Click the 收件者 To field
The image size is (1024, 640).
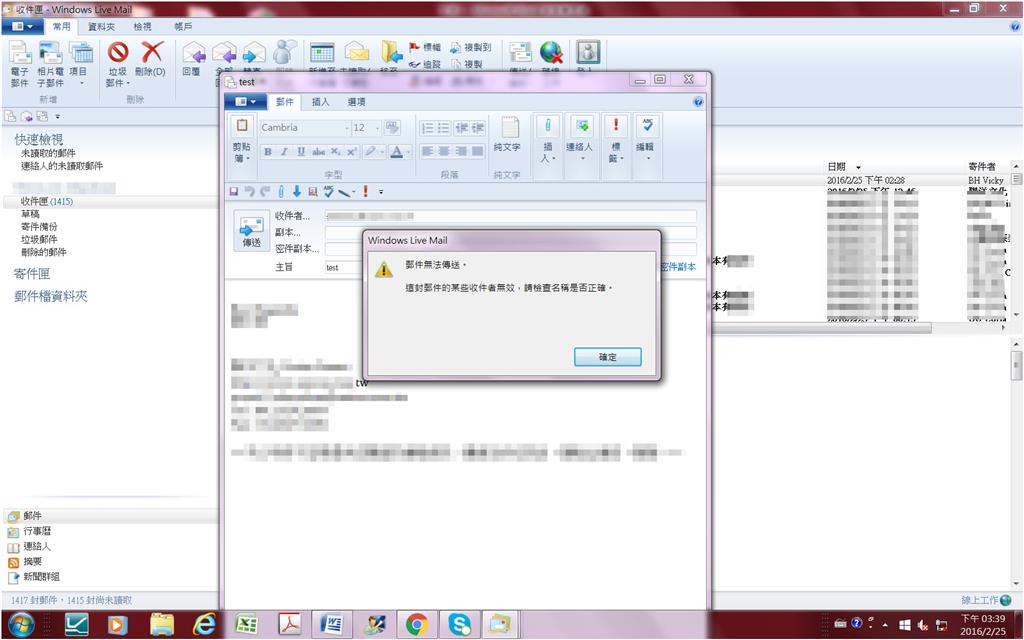pos(511,216)
